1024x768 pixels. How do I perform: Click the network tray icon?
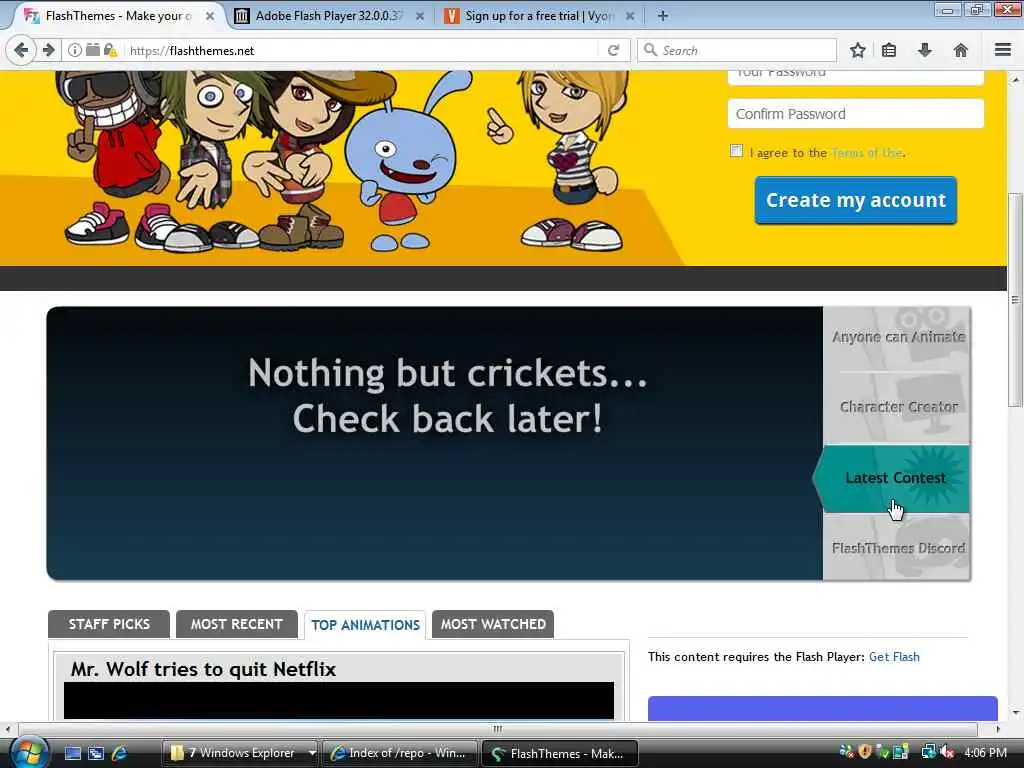[928, 753]
